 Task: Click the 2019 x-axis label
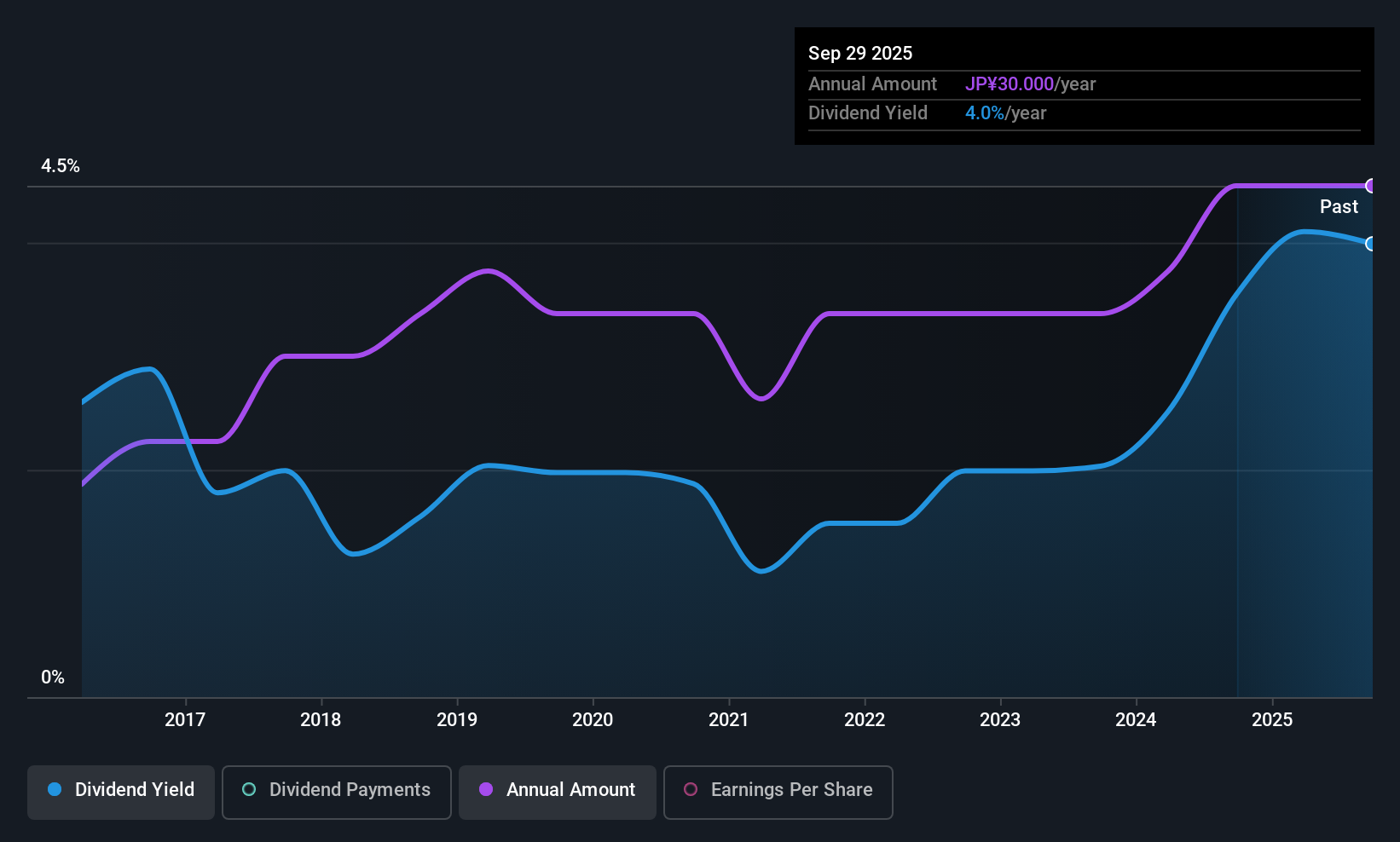[457, 719]
